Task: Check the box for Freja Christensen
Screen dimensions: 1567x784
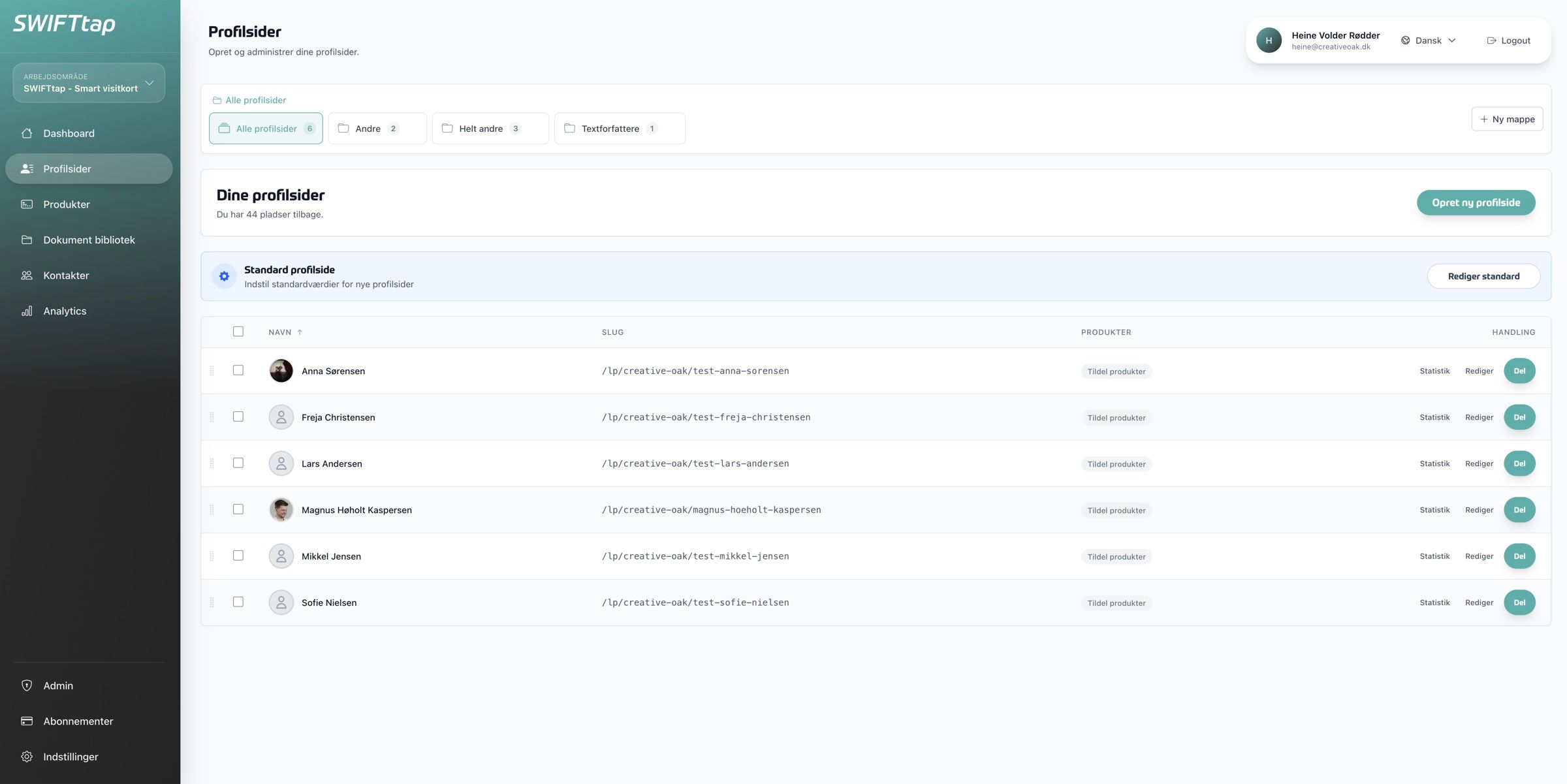Action: pyautogui.click(x=238, y=416)
